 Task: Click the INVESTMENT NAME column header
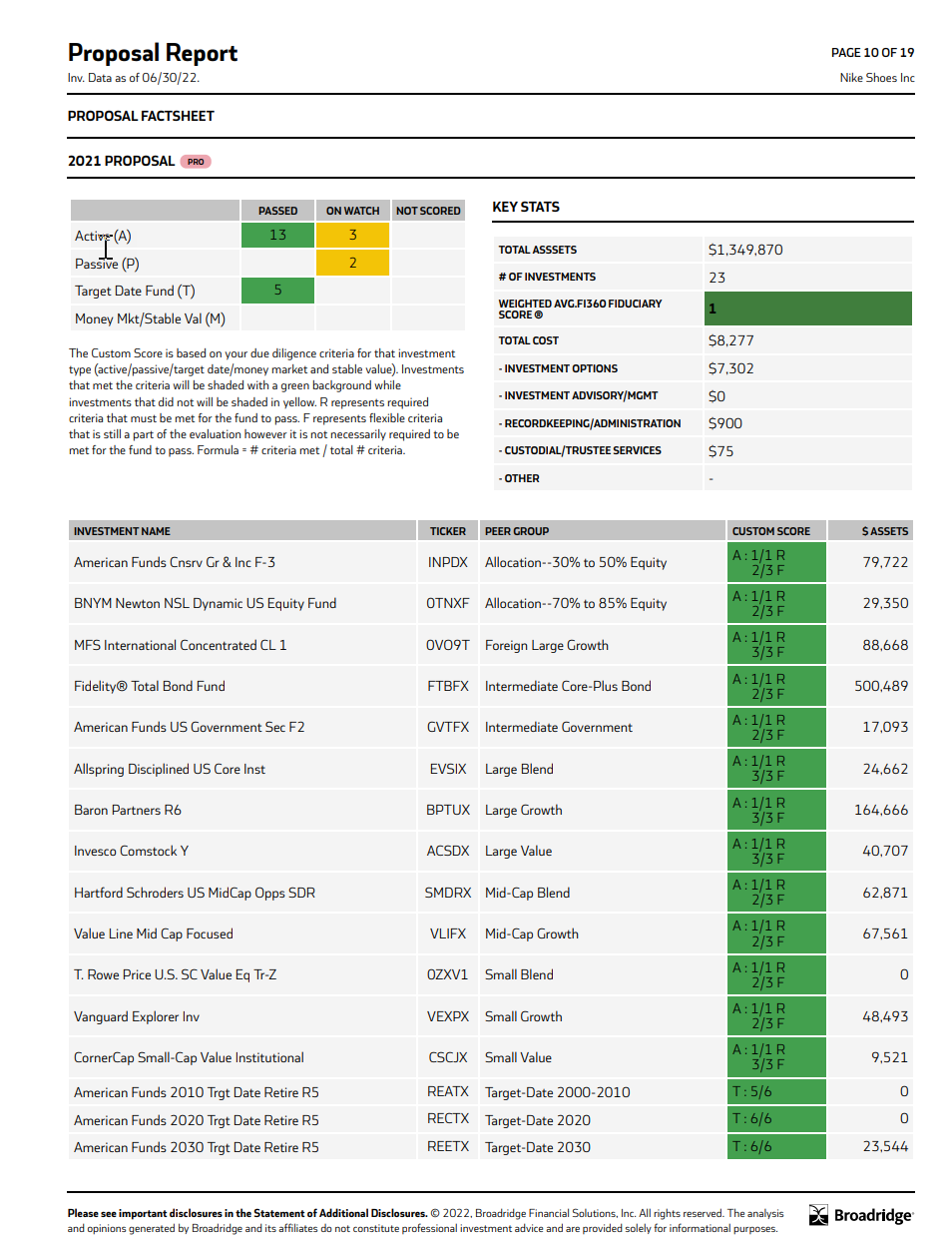point(122,531)
